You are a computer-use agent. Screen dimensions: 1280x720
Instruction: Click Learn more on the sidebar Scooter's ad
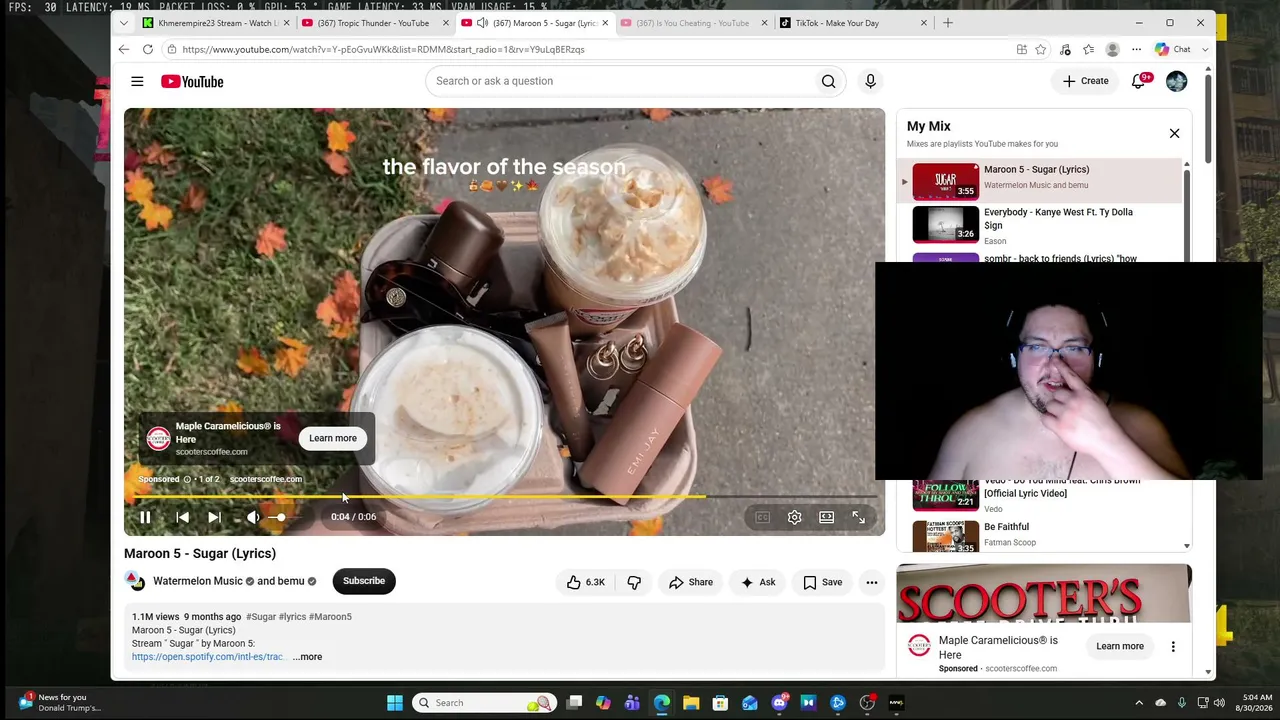click(1120, 646)
